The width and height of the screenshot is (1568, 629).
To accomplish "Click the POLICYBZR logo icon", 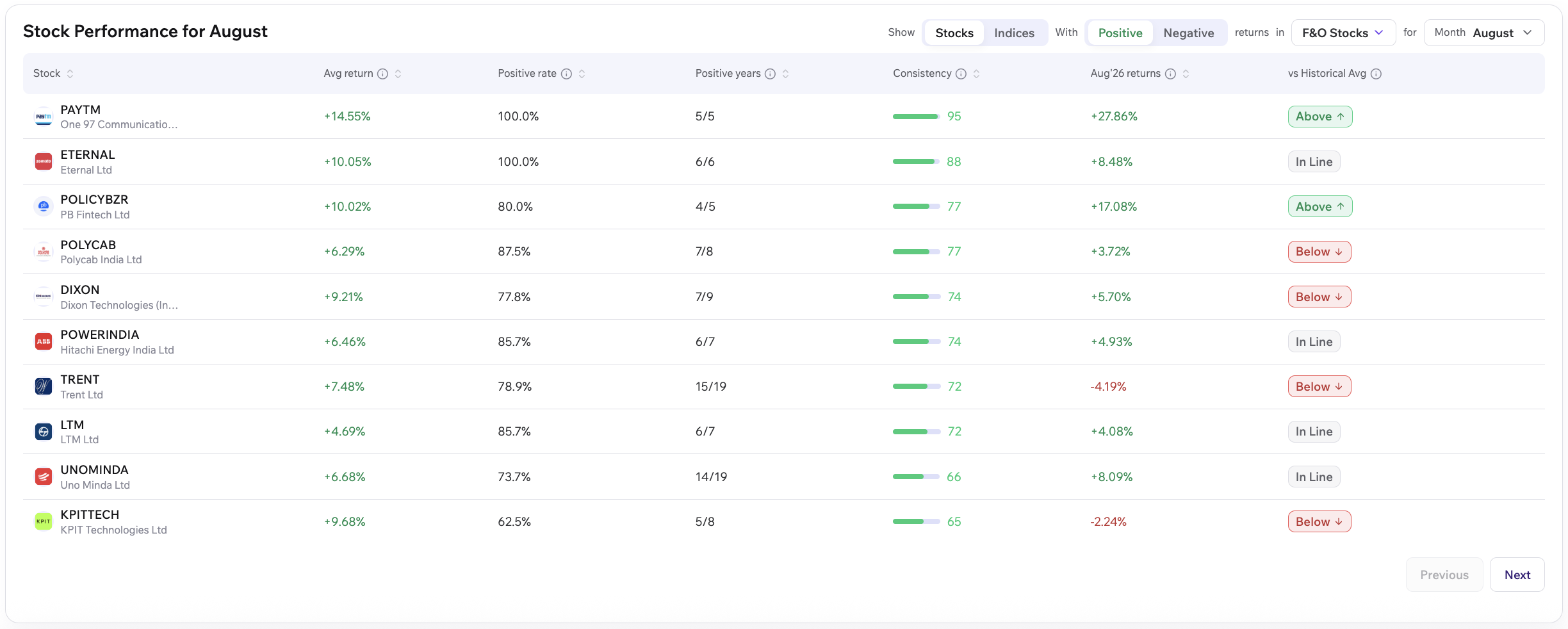I will pos(44,206).
